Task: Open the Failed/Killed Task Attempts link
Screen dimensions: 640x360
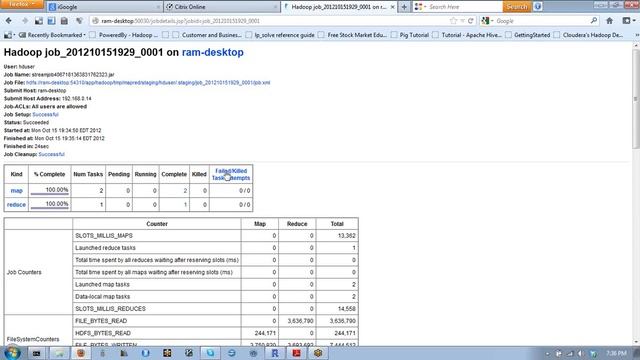Action: 231,174
